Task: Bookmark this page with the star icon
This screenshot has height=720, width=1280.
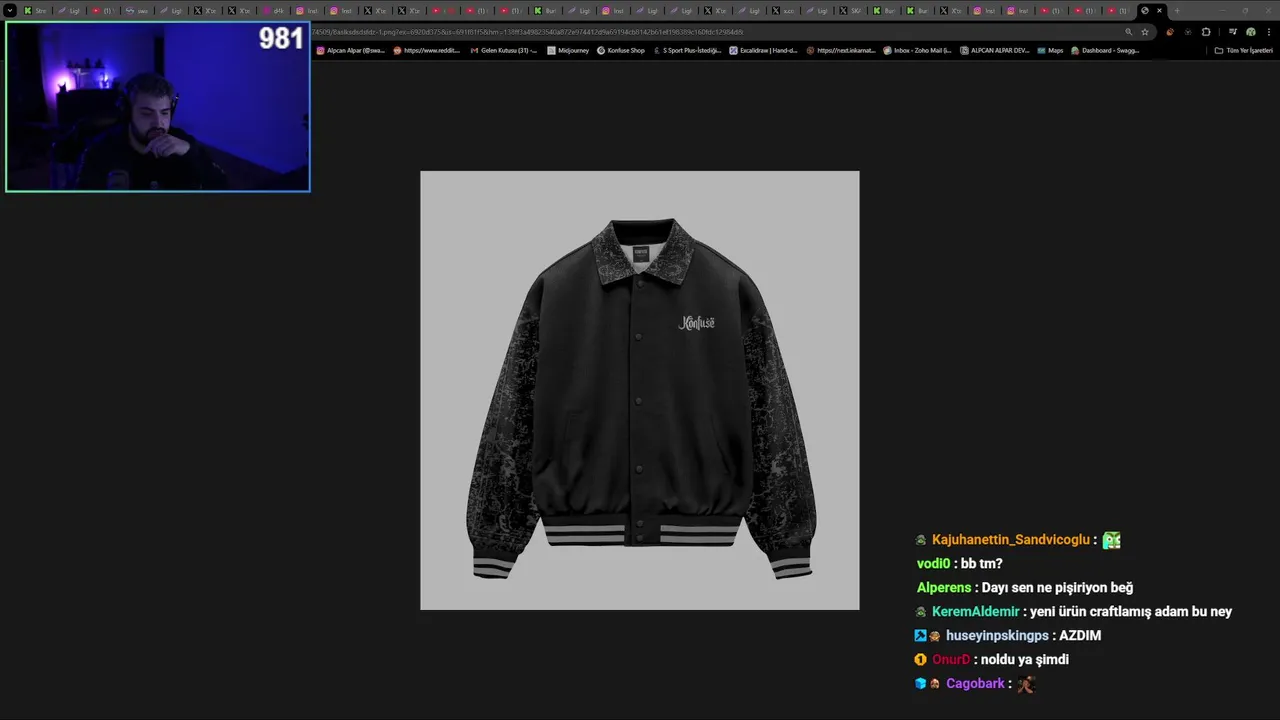Action: point(1145,32)
